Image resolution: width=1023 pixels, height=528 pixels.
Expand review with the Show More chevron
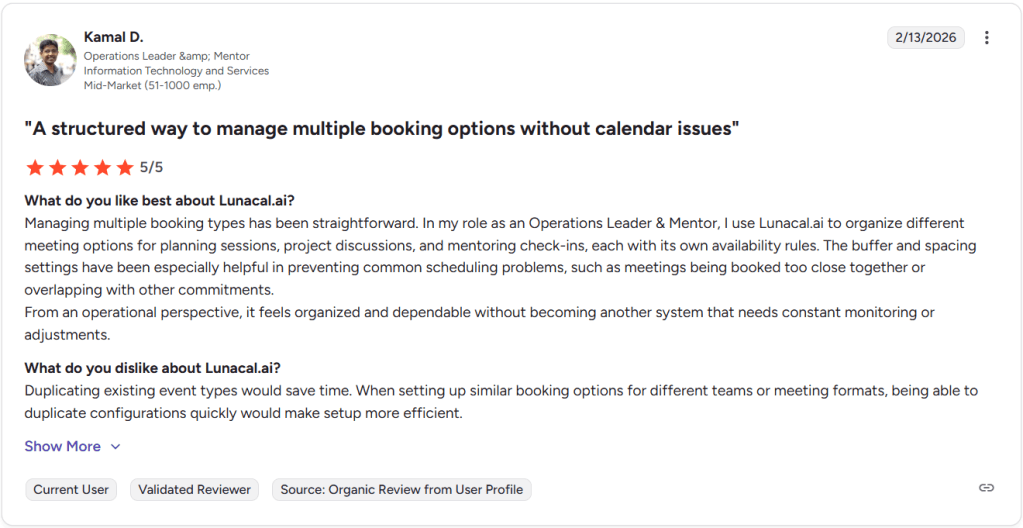(x=115, y=447)
